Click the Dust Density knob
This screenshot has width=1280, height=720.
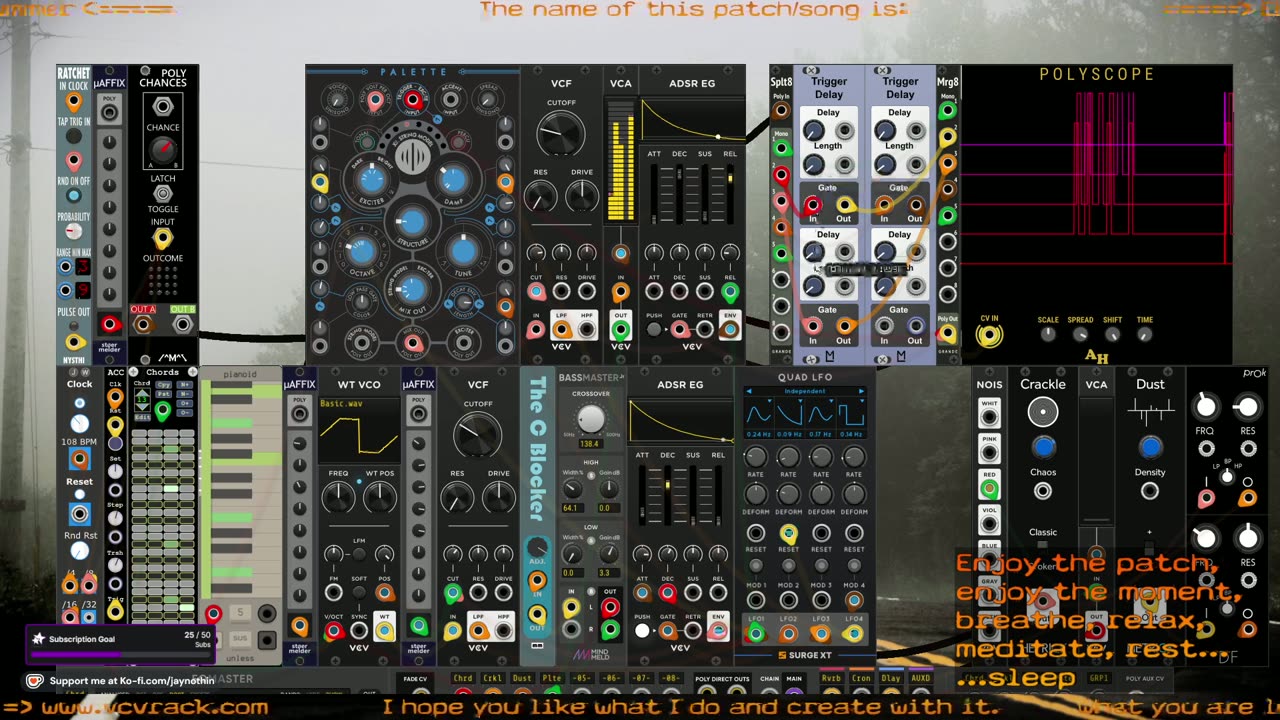click(1150, 447)
